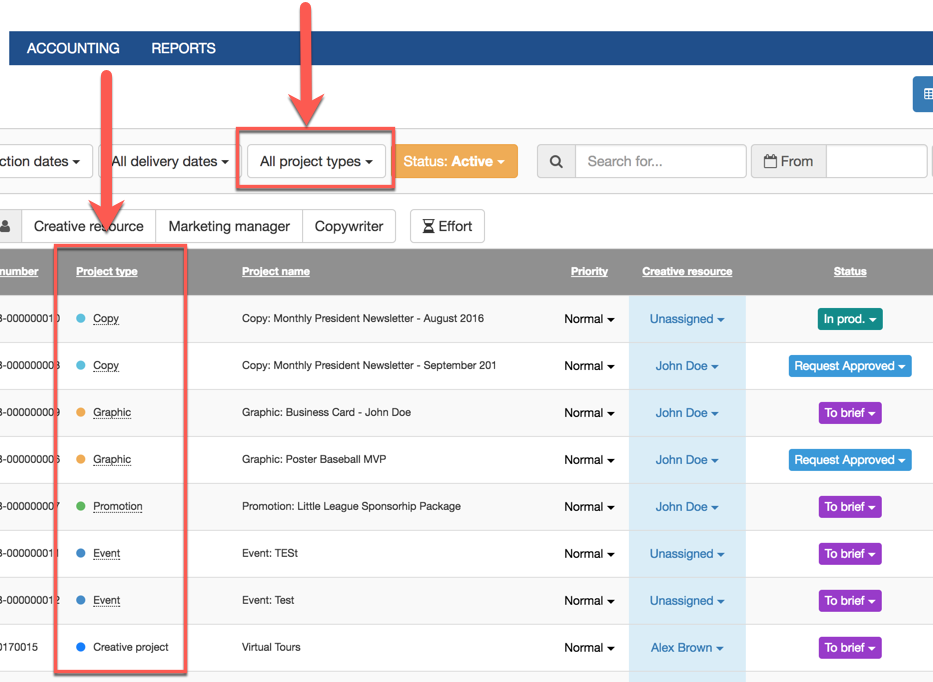Viewport: 933px width, 682px height.
Task: Select the Marketing manager tab button
Action: tap(229, 226)
